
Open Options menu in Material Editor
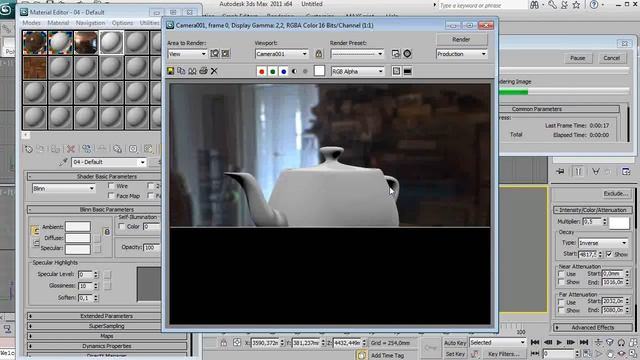tap(122, 23)
